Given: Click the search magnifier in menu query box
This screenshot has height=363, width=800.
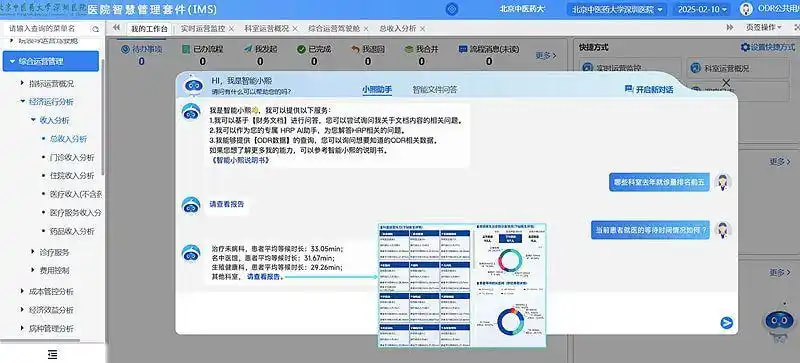Looking at the screenshot, I should pyautogui.click(x=95, y=29).
